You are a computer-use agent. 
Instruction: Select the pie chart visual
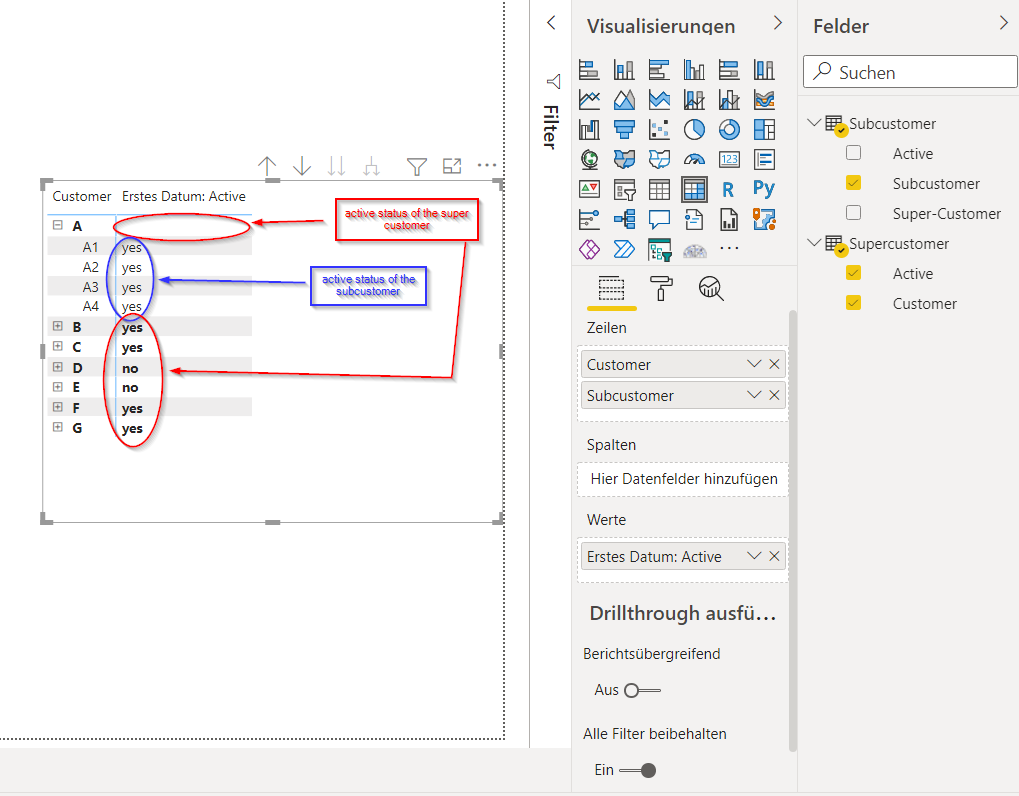[x=694, y=129]
